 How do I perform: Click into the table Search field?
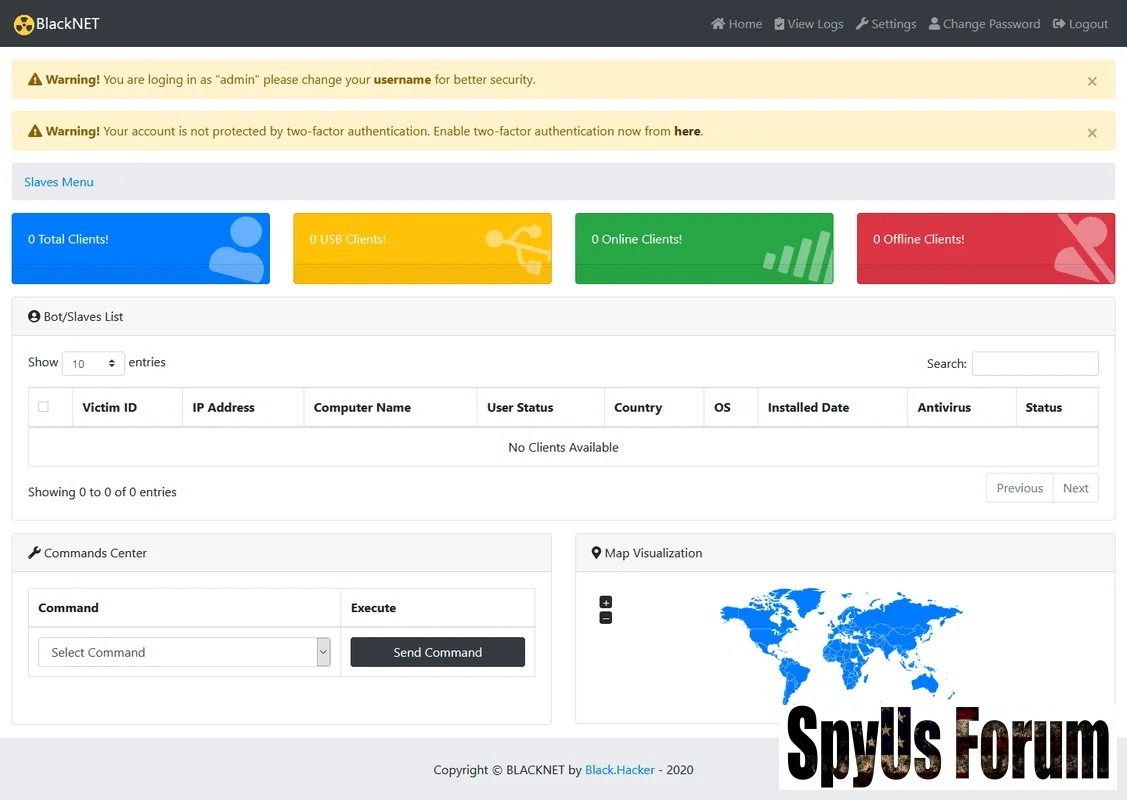pos(1034,364)
